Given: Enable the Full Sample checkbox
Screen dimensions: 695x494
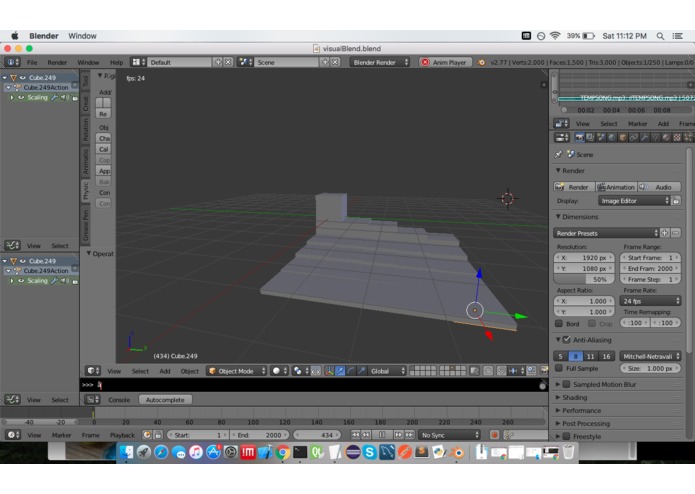Looking at the screenshot, I should (559, 368).
